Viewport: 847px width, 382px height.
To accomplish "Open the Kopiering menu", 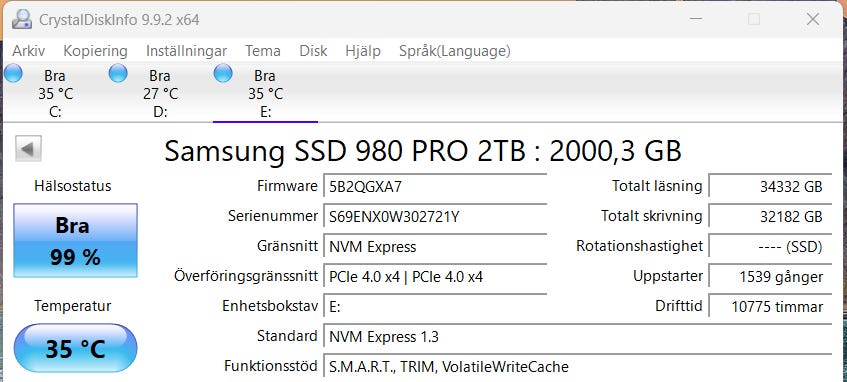I will tap(96, 51).
